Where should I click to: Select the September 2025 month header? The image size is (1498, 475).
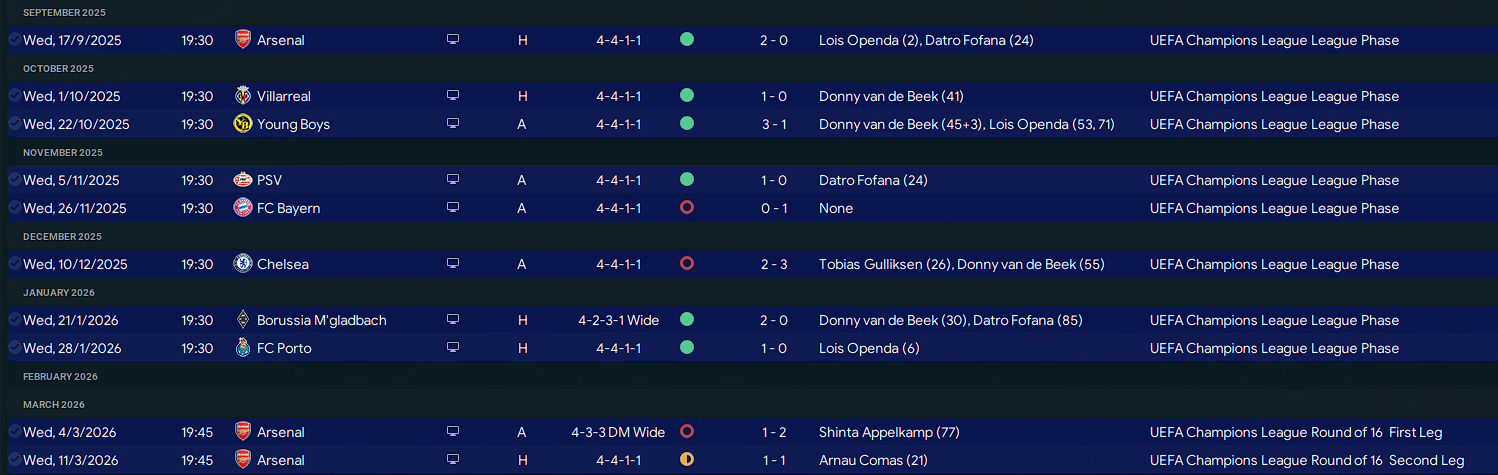coord(64,12)
